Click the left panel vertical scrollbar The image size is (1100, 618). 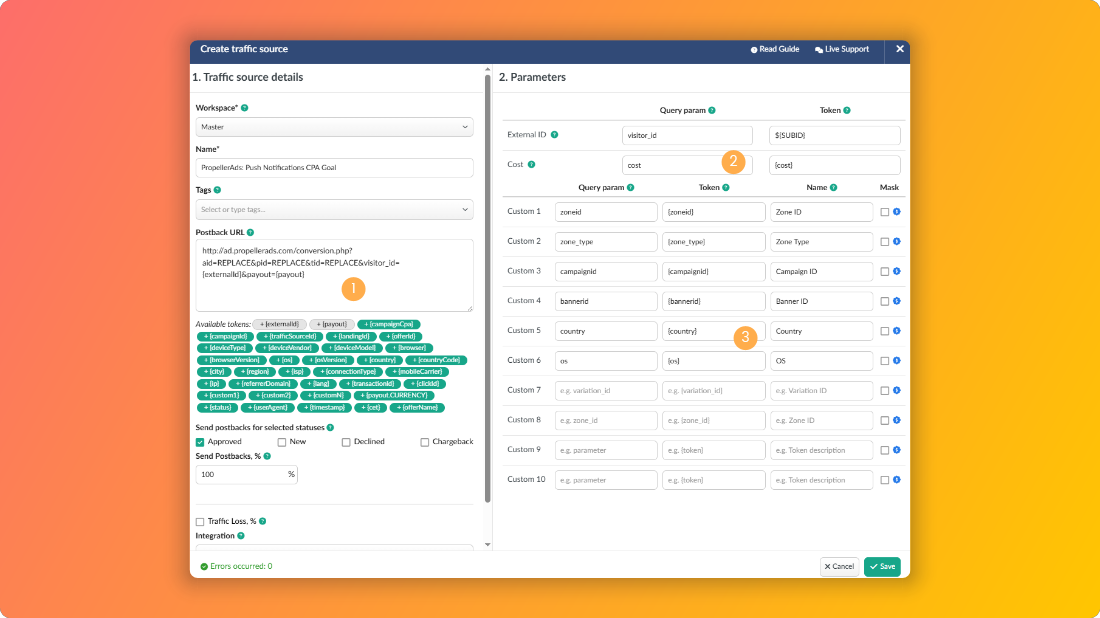tap(488, 288)
